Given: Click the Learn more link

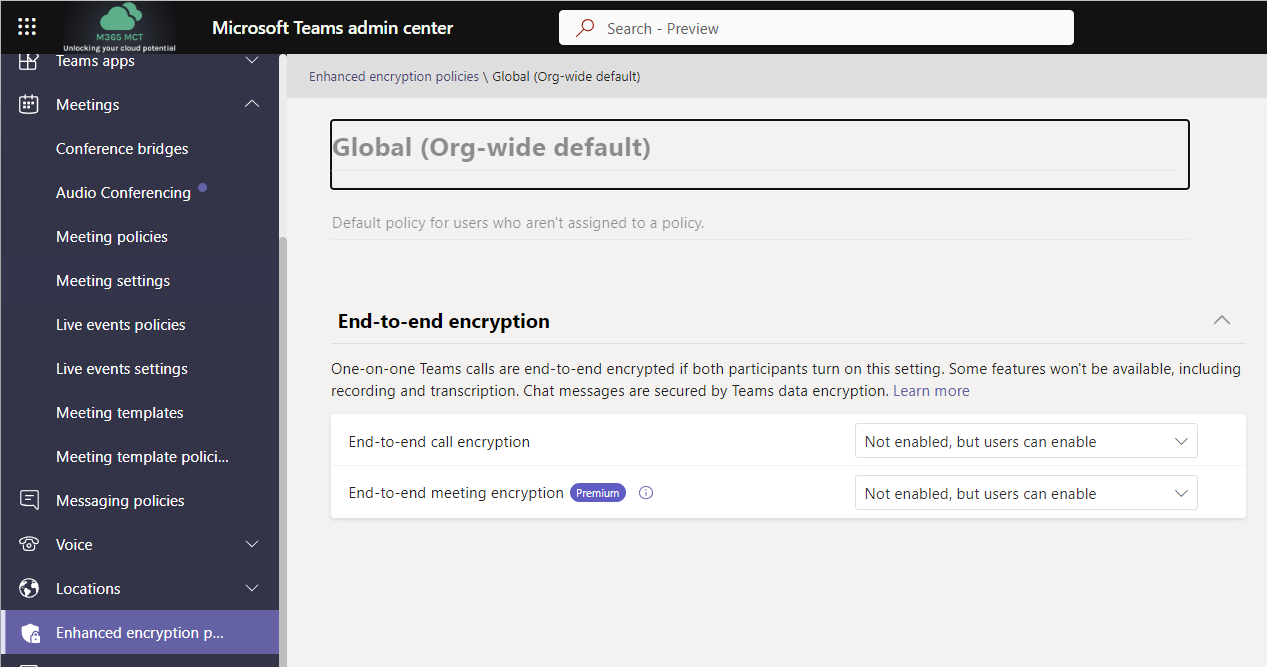Looking at the screenshot, I should (x=931, y=390).
